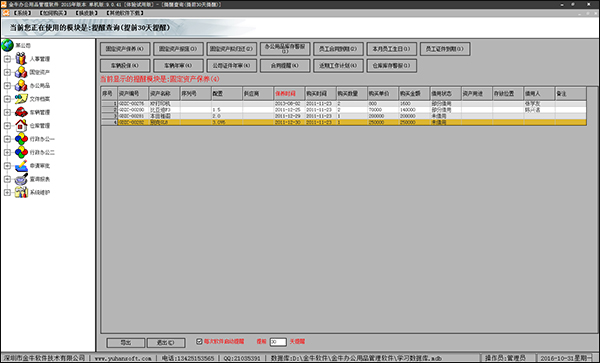Click the 购买金额 column header
Image resolution: width=600 pixels, height=363 pixels.
414,94
